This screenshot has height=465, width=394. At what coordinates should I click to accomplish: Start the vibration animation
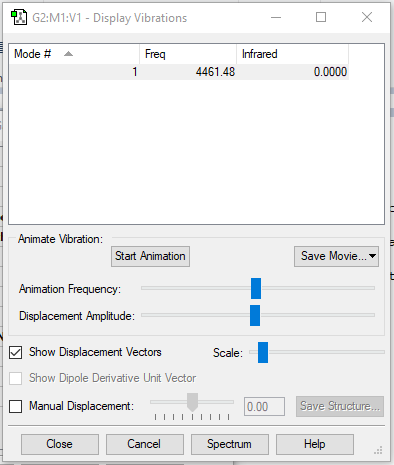[x=150, y=256]
